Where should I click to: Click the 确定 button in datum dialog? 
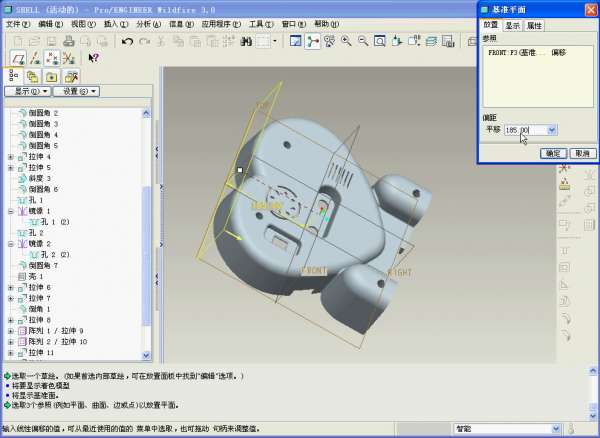553,153
